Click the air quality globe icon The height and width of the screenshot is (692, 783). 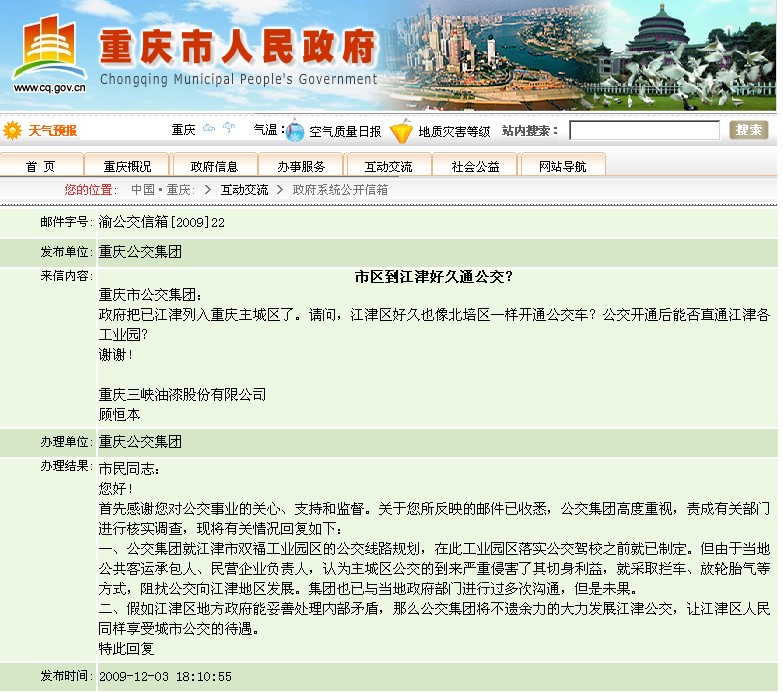[295, 131]
